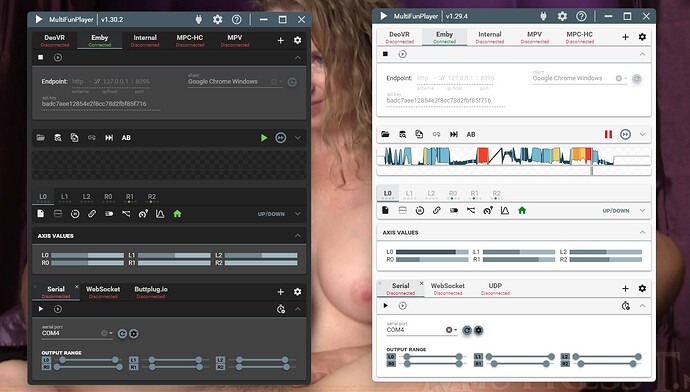Switch to the MPC-HC tab in the dark window
Image resolution: width=690 pixels, height=392 pixels.
click(x=190, y=40)
